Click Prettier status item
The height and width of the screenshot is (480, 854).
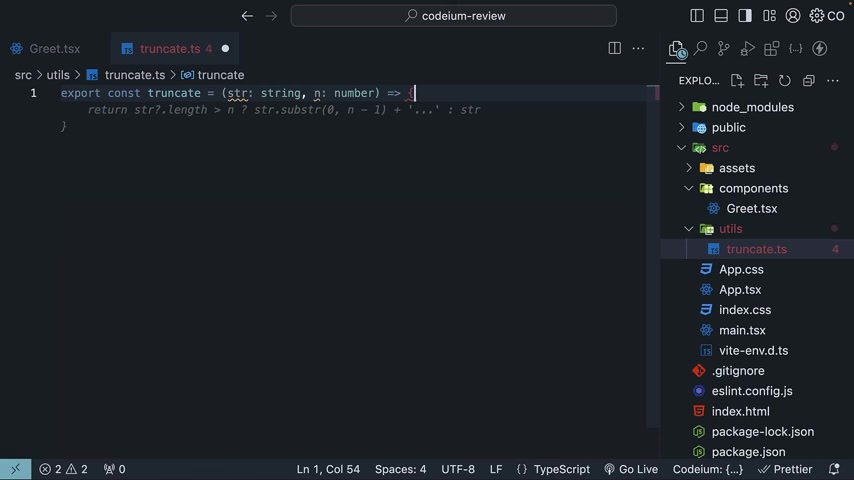click(785, 469)
